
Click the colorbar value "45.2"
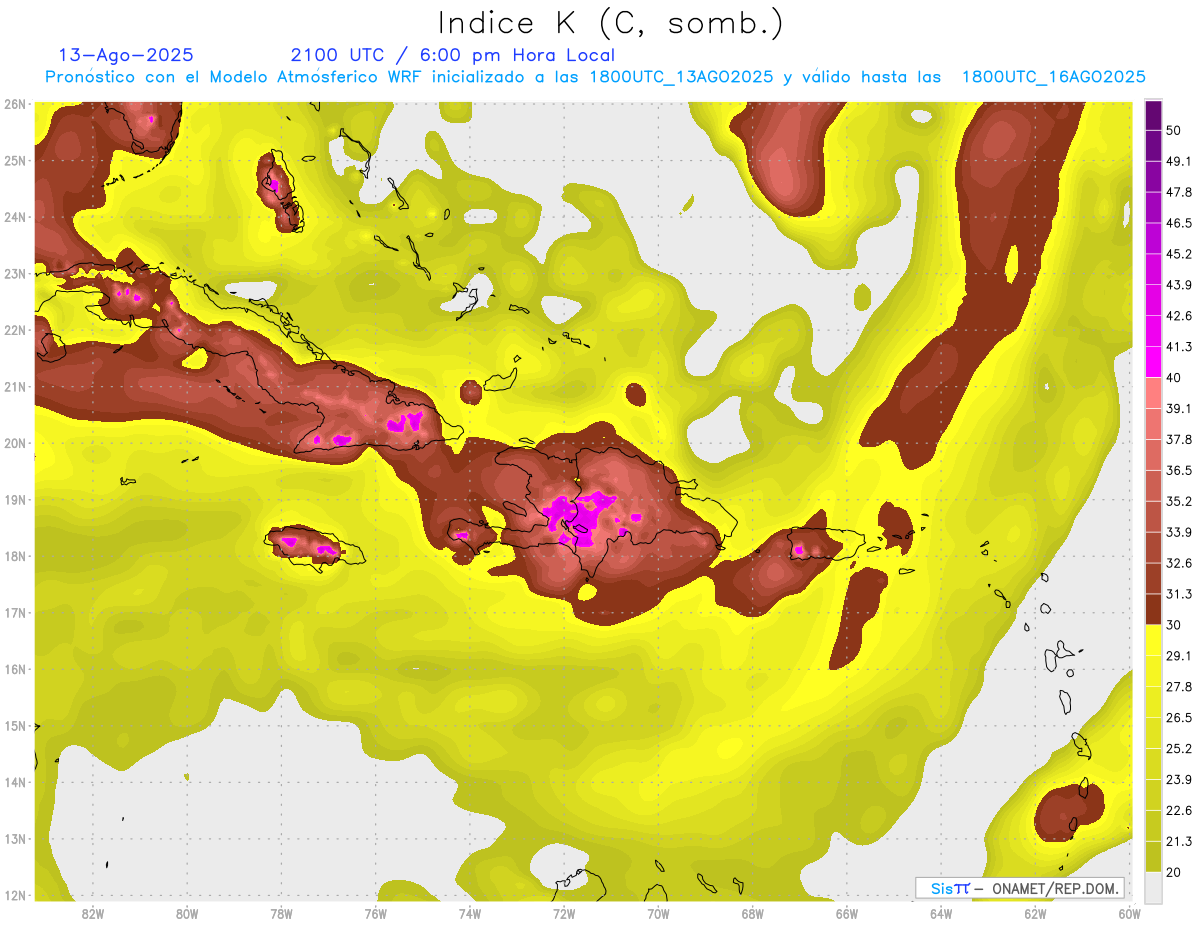coord(1178,254)
